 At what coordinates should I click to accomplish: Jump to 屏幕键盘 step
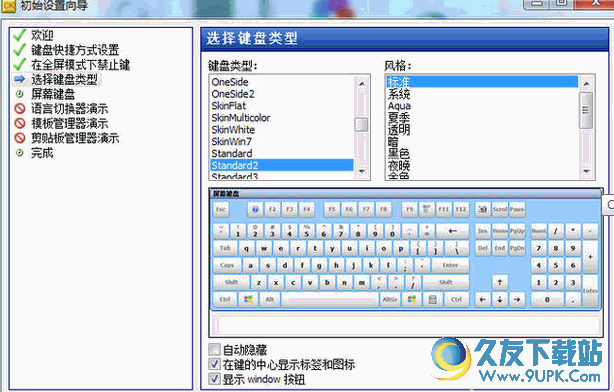coord(53,94)
